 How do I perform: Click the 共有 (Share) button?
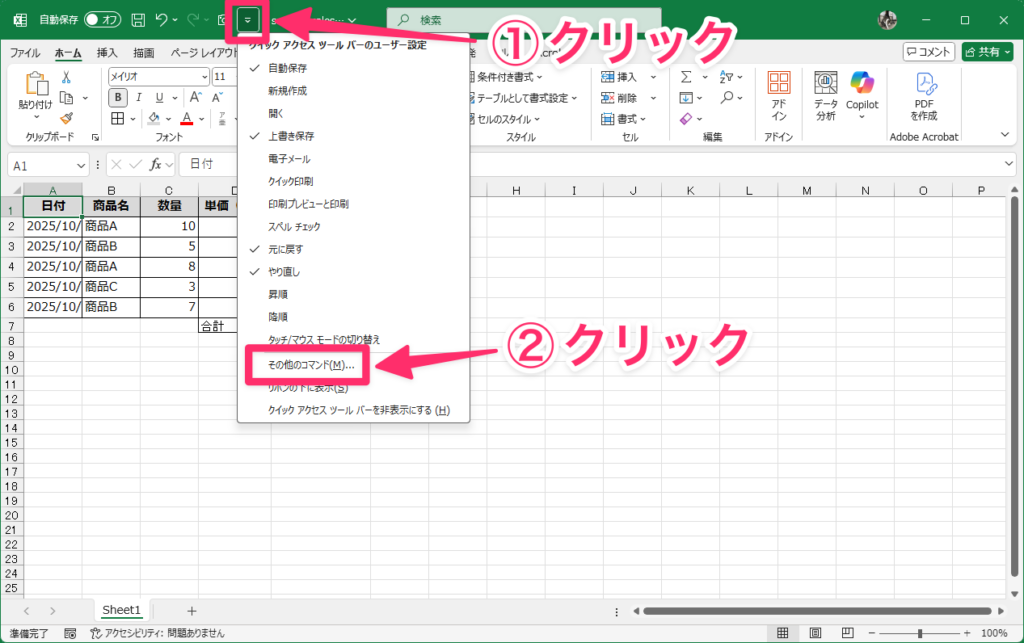point(987,52)
